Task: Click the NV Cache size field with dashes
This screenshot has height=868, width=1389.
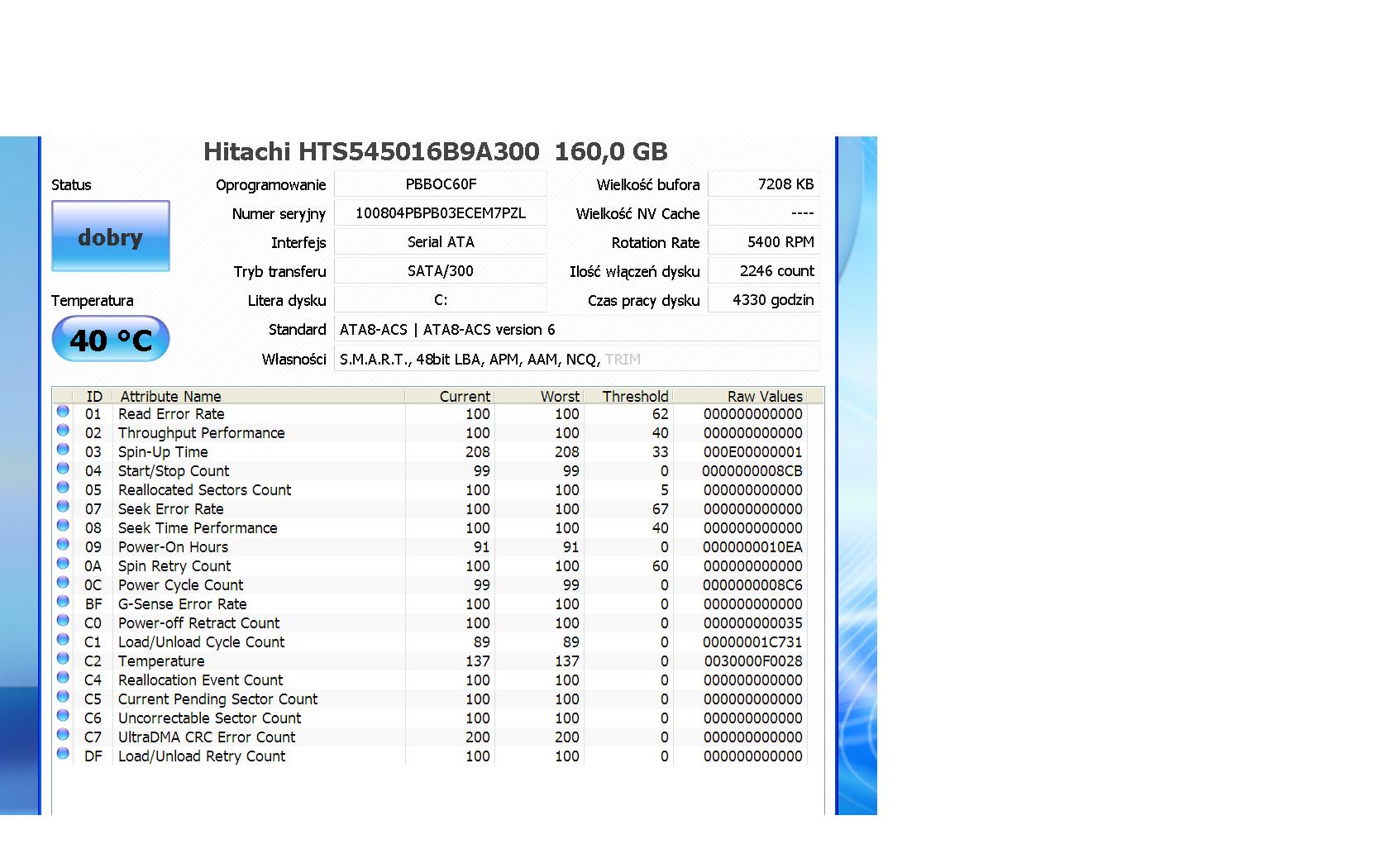Action: tap(764, 212)
